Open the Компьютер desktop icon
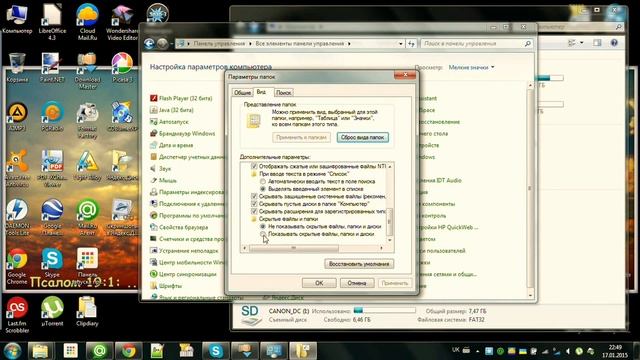The image size is (640, 360). pos(17,19)
